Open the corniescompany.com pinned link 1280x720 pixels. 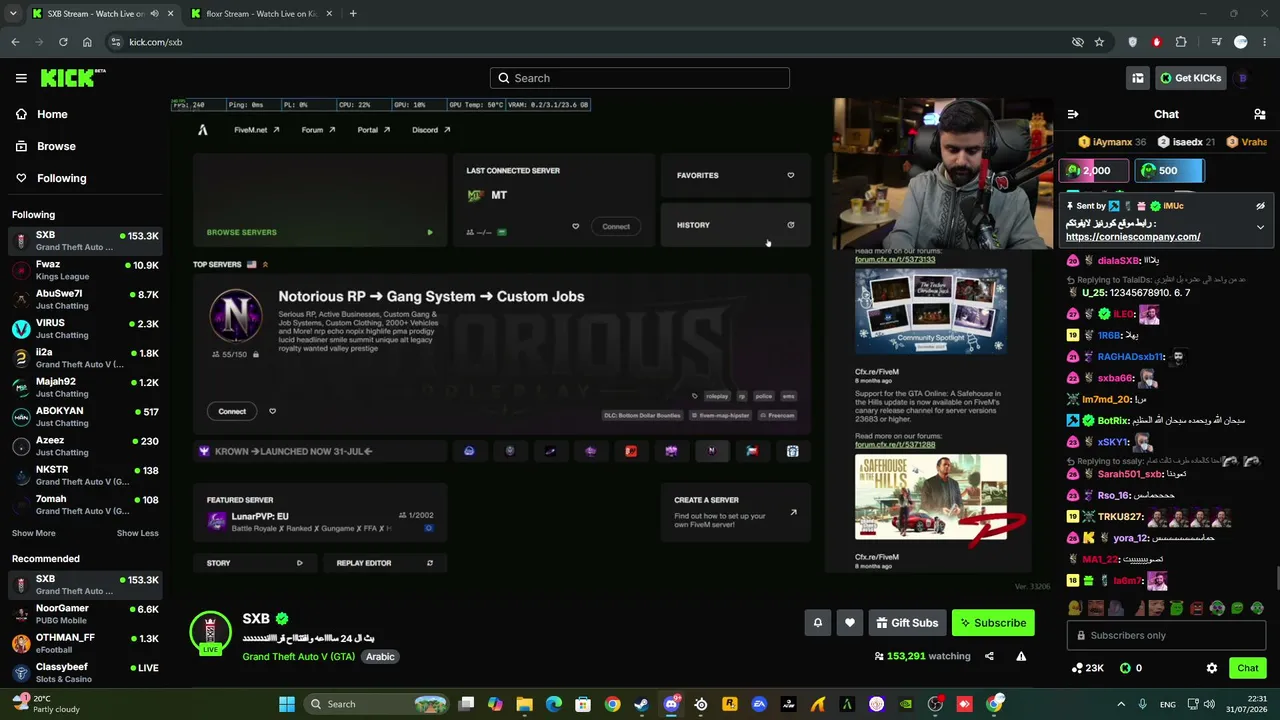[1133, 237]
